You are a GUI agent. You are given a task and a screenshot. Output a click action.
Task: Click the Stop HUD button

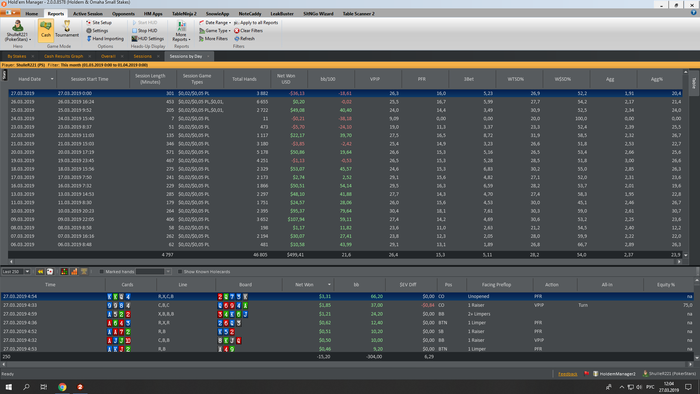click(x=145, y=31)
